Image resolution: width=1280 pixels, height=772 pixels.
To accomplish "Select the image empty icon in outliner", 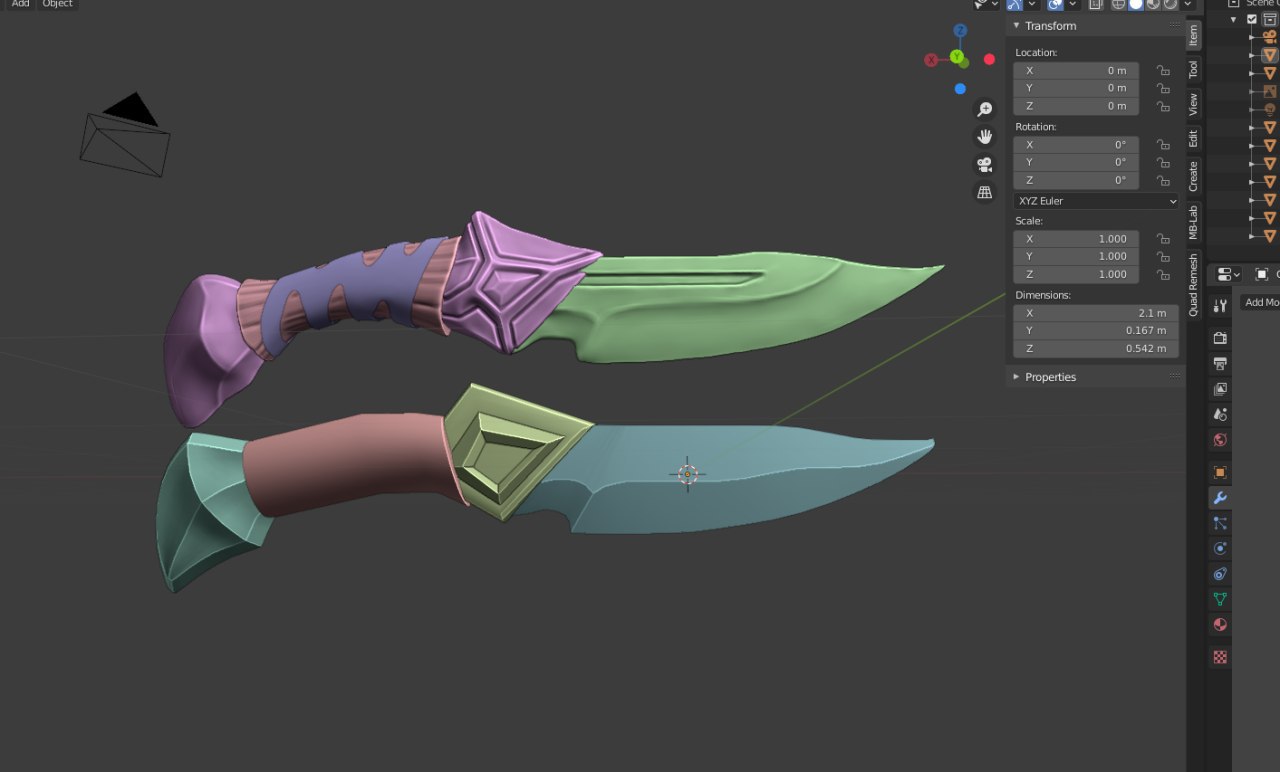I will [x=1270, y=91].
